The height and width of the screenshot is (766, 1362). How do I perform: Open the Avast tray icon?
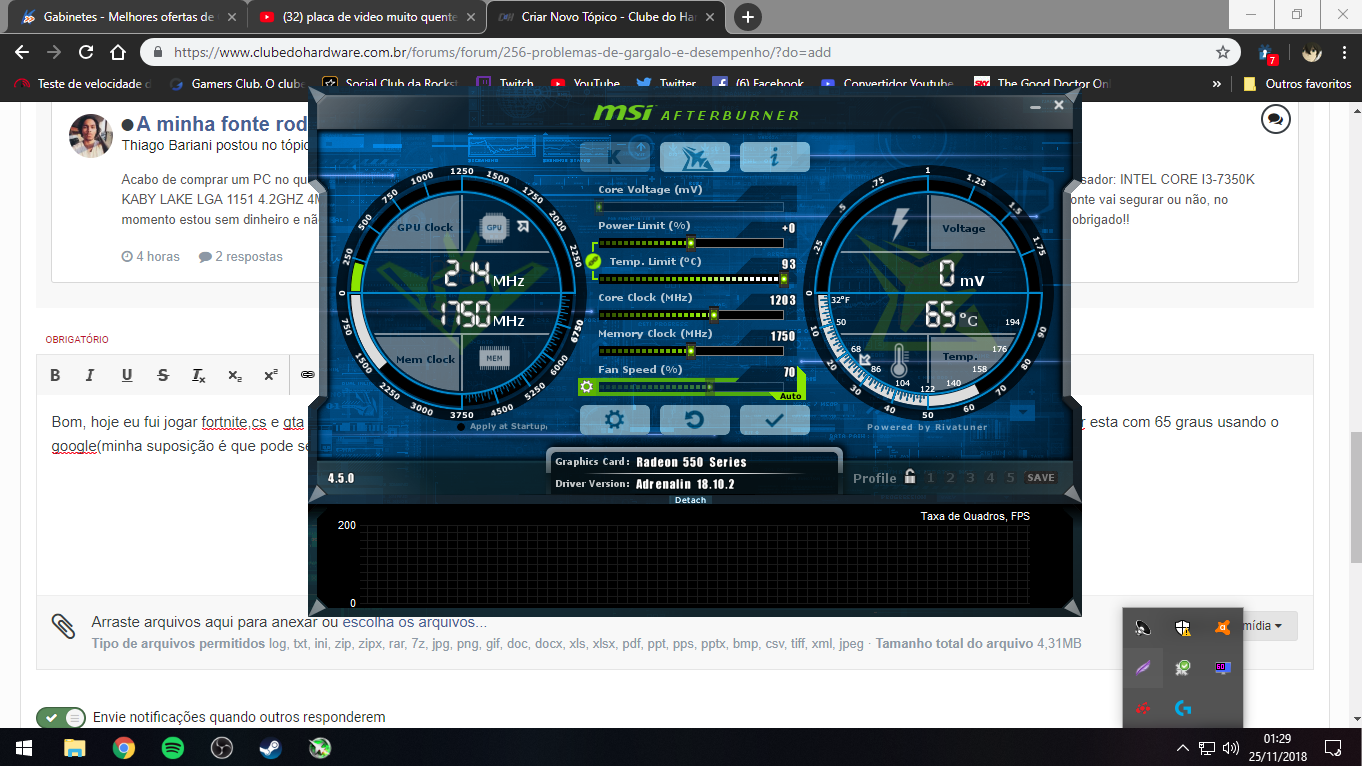tap(1222, 628)
